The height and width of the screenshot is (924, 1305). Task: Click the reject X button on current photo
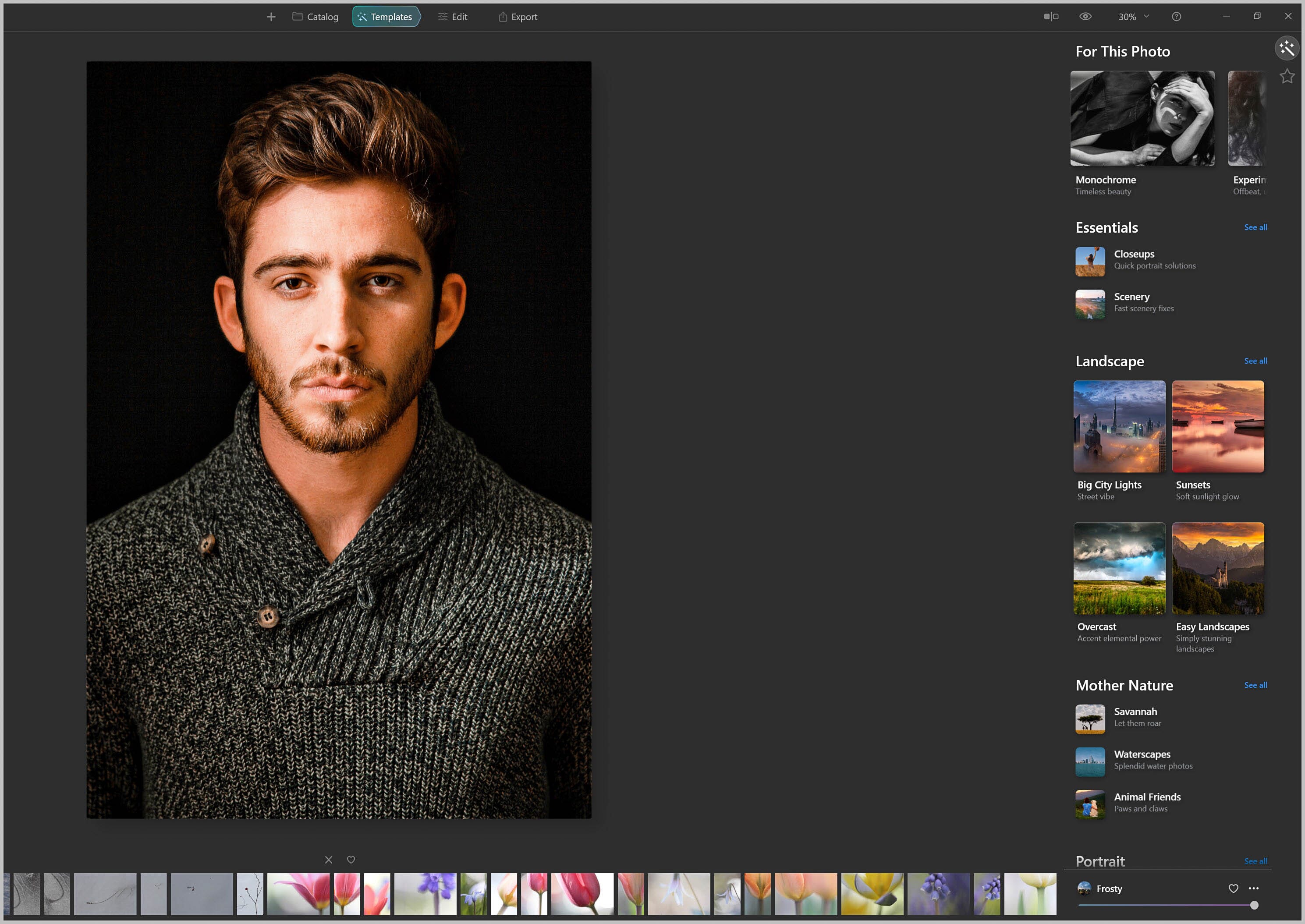(x=329, y=860)
